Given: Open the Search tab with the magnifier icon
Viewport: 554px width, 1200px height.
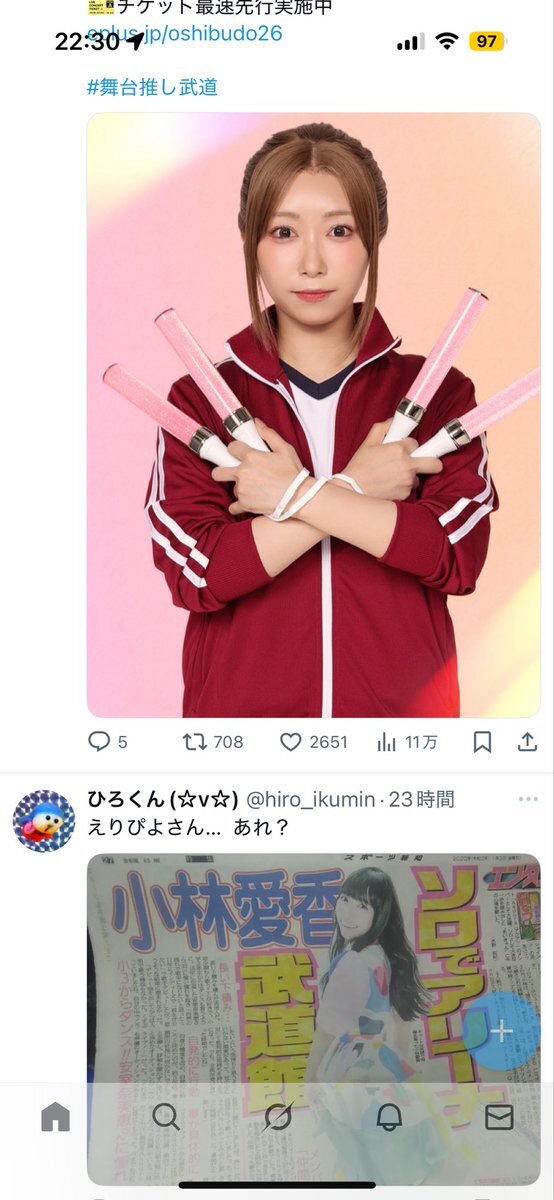Looking at the screenshot, I should coord(166,1116).
